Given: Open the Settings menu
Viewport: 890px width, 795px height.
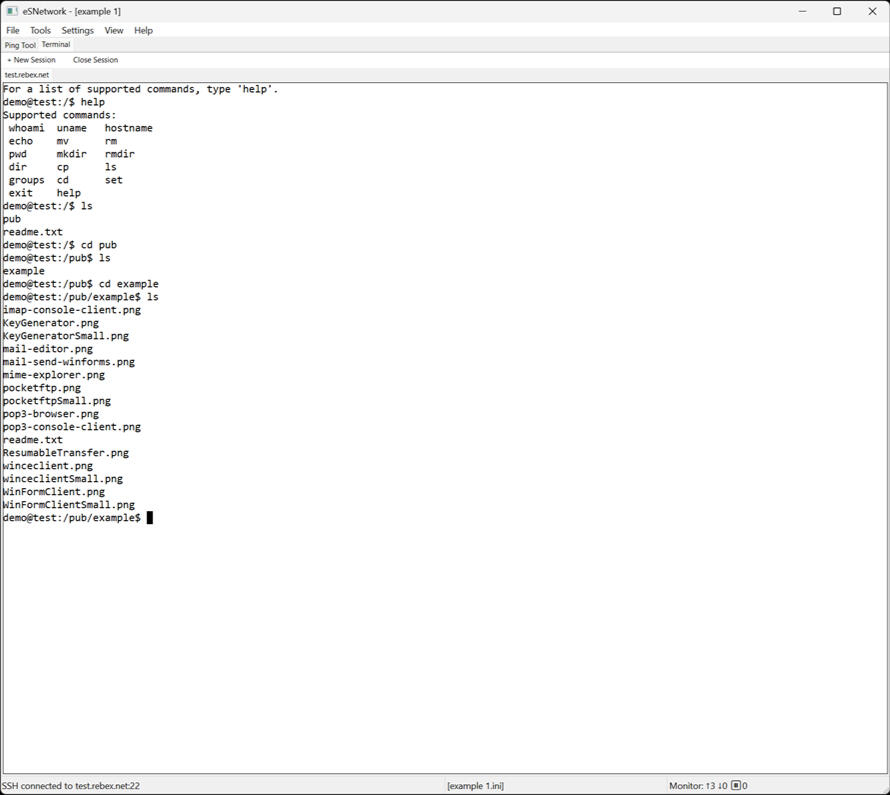Looking at the screenshot, I should point(77,31).
